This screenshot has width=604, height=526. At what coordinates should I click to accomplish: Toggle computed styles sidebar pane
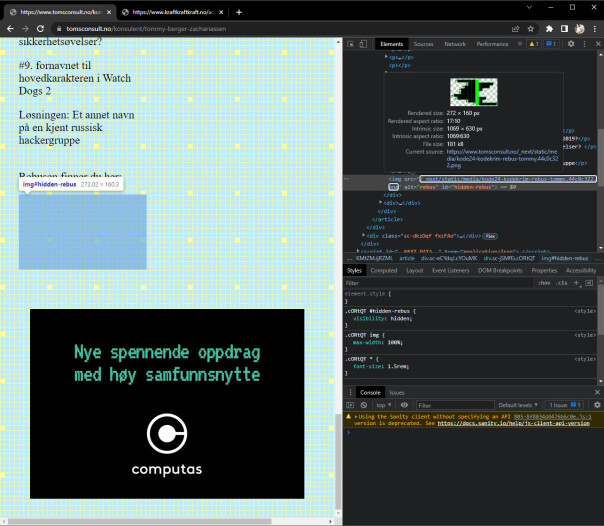click(x=589, y=283)
